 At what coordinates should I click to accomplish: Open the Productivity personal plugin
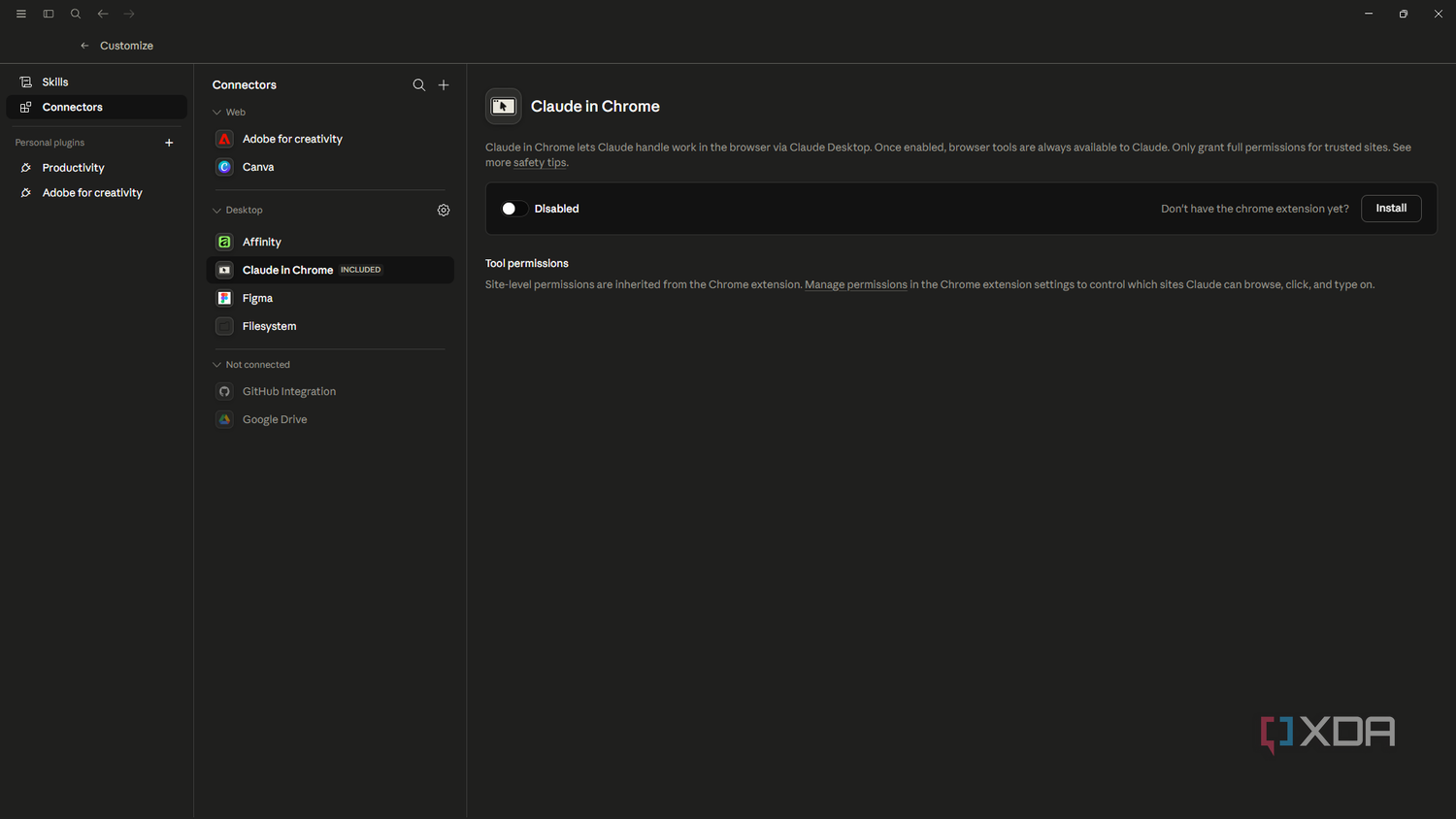coord(96,168)
